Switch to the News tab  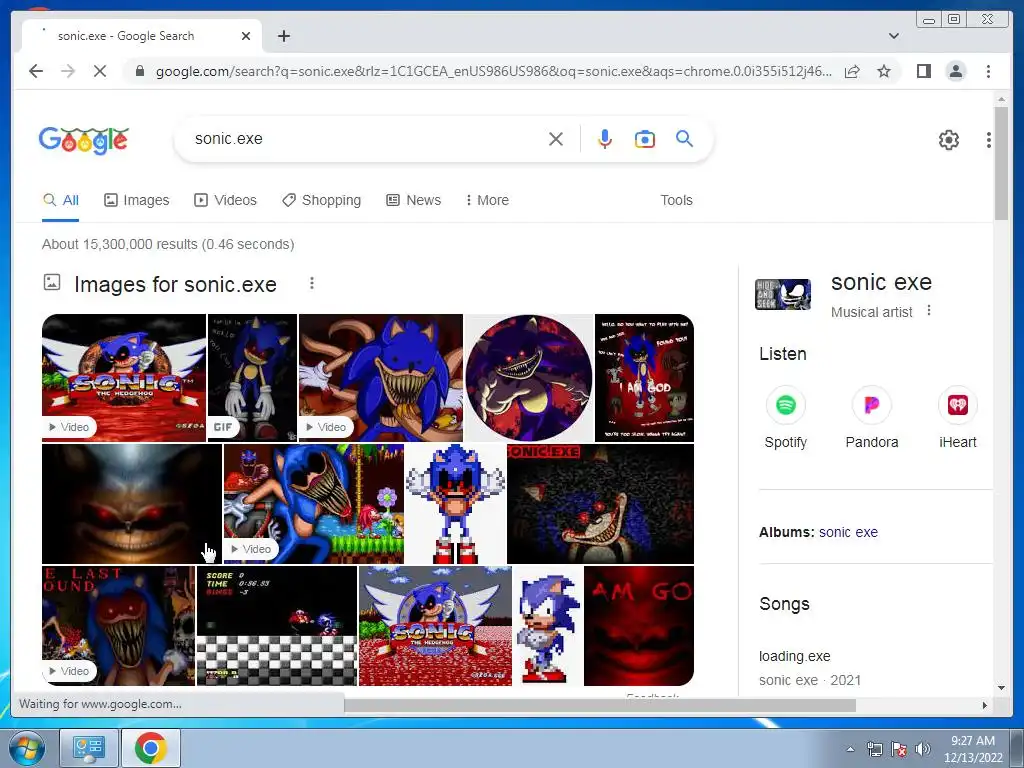click(x=413, y=200)
